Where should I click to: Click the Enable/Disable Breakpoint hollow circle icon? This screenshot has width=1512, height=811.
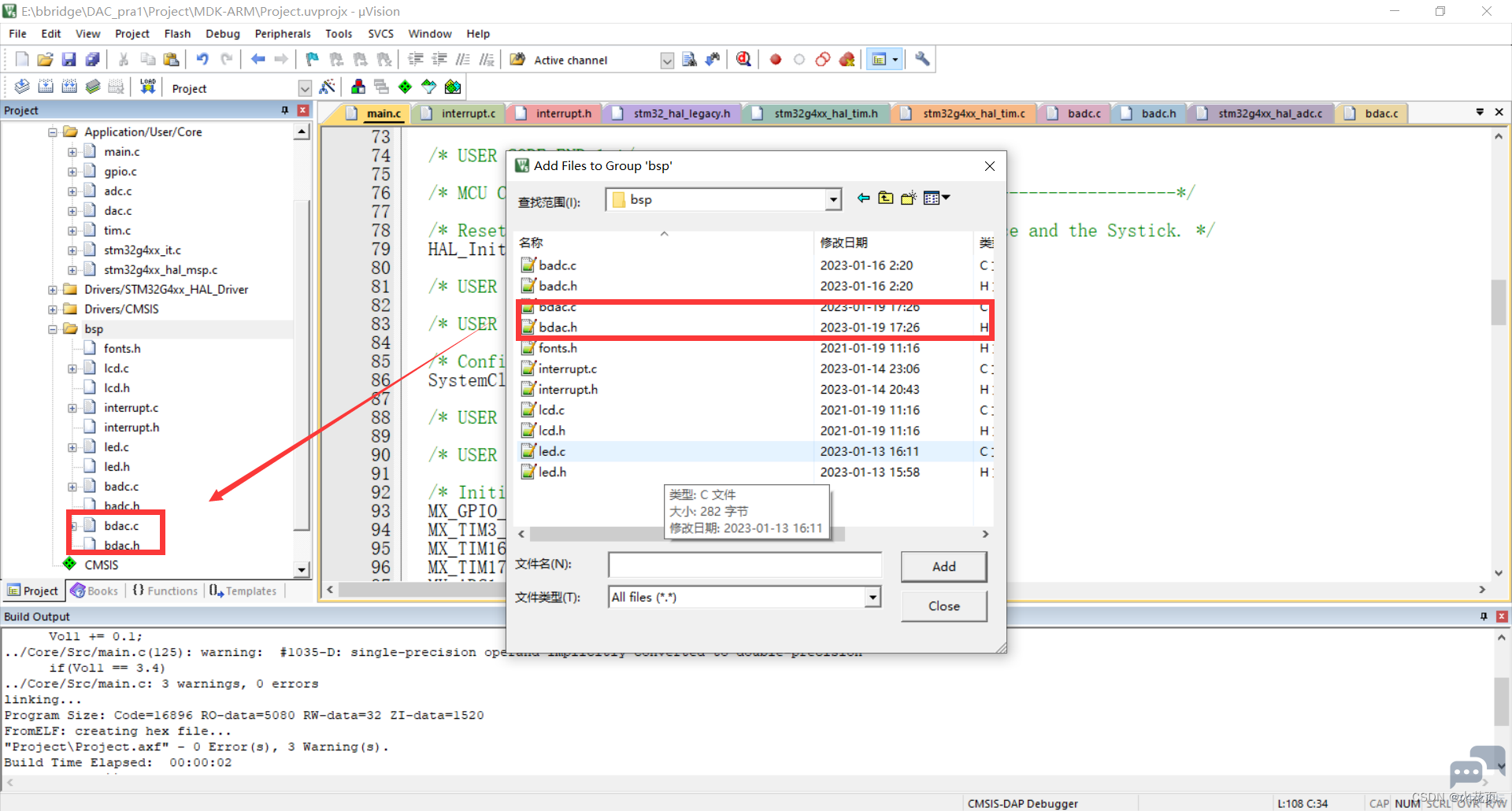[x=799, y=60]
